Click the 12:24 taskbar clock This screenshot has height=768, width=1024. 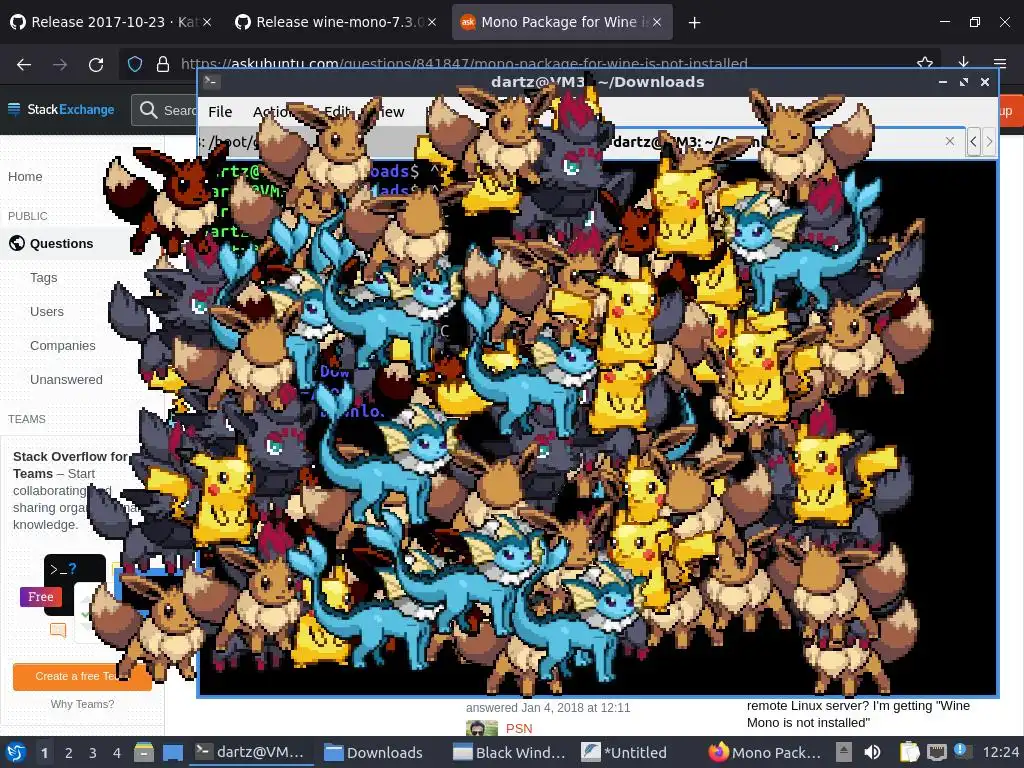click(x=1000, y=752)
